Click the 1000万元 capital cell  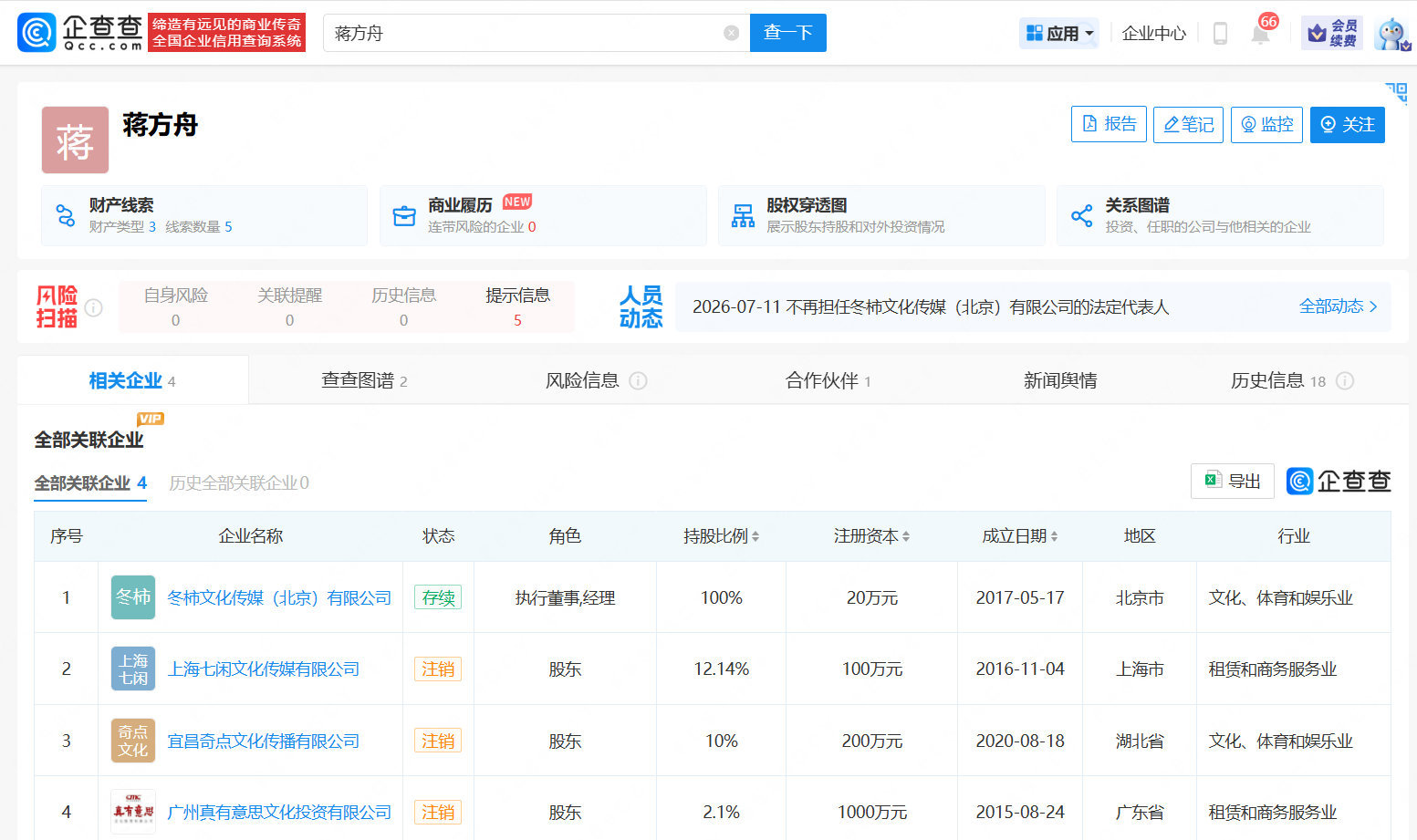[x=871, y=812]
